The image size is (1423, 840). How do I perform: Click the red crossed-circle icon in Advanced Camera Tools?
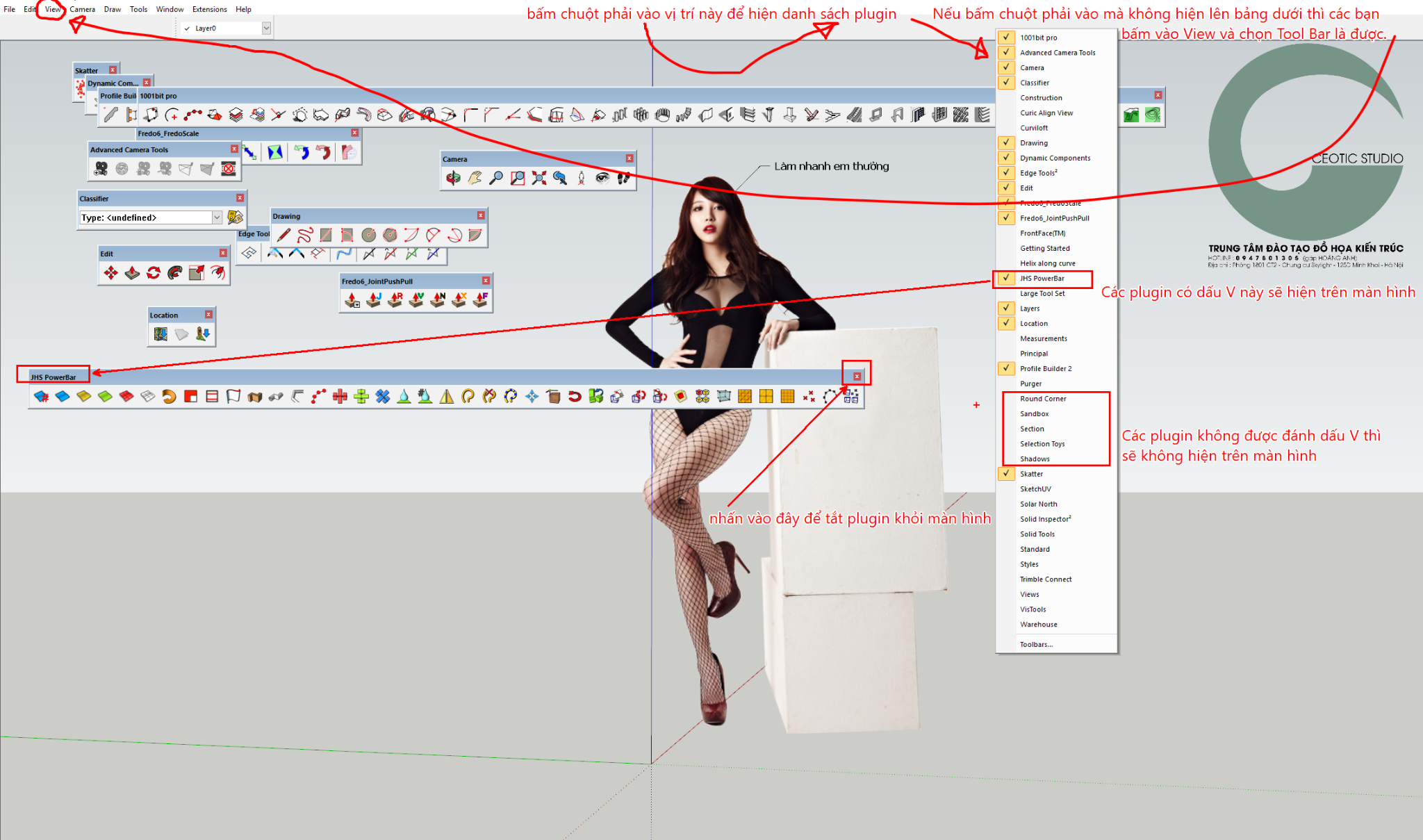point(228,168)
